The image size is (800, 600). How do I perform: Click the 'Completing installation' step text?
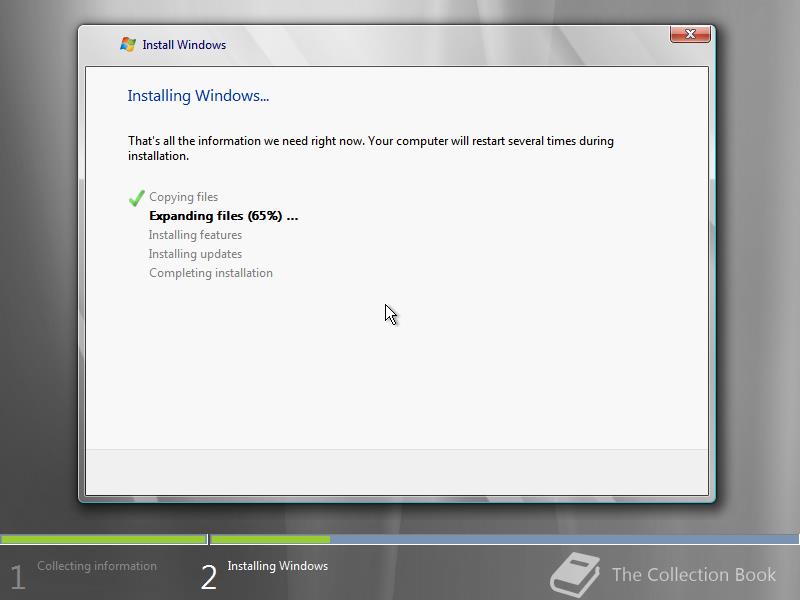tap(211, 273)
